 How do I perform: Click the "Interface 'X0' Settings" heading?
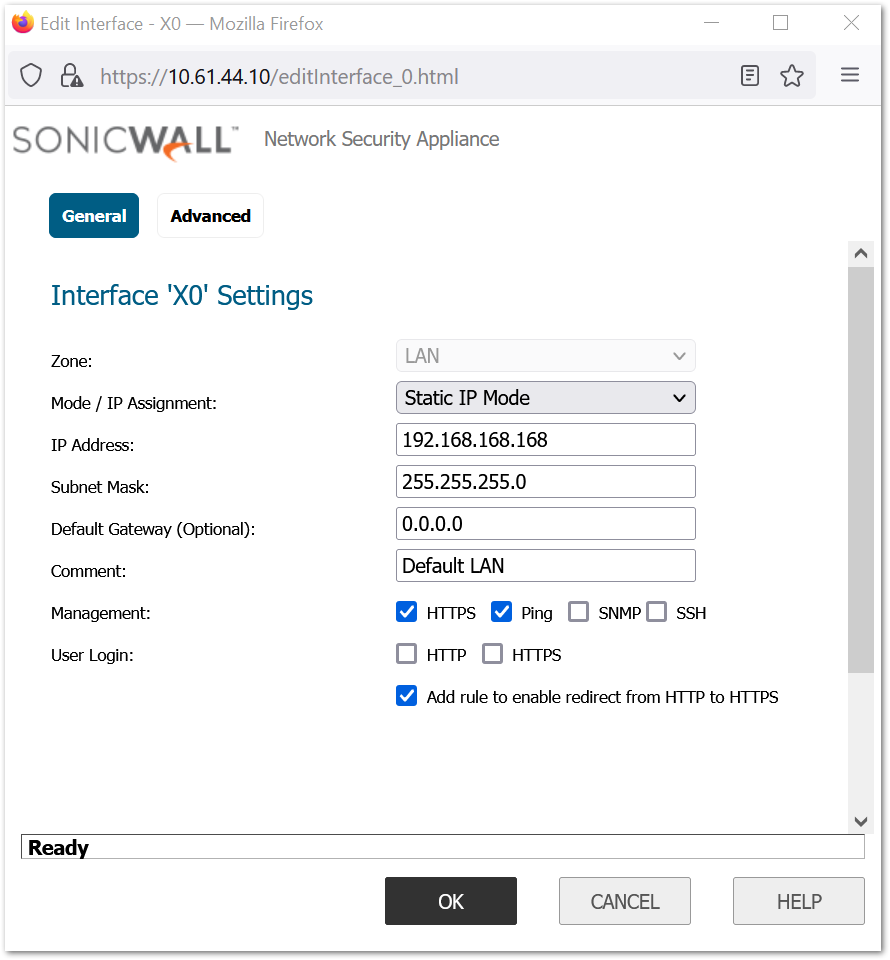pos(182,296)
